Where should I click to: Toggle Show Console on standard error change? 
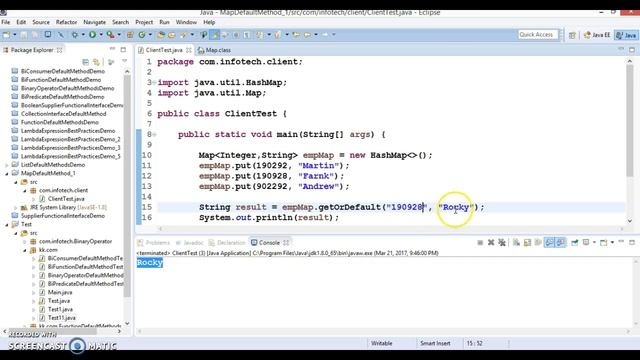point(560,242)
